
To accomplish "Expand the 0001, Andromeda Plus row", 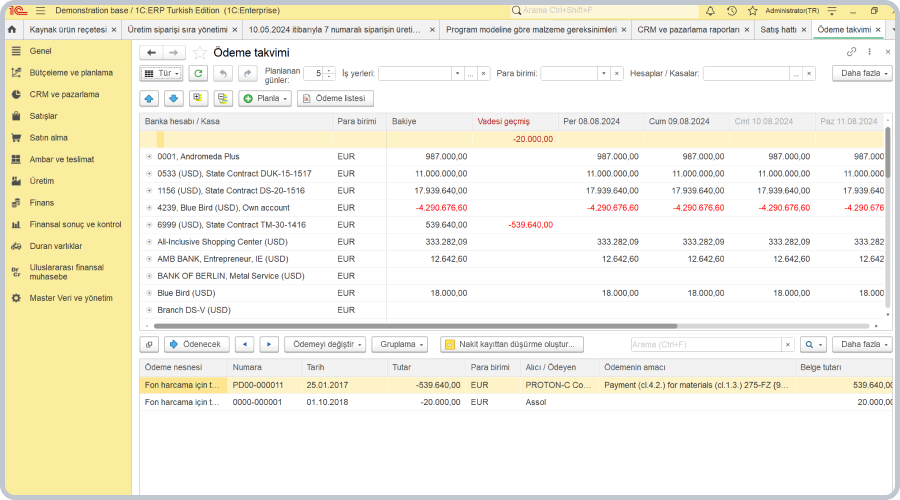I will pos(149,157).
